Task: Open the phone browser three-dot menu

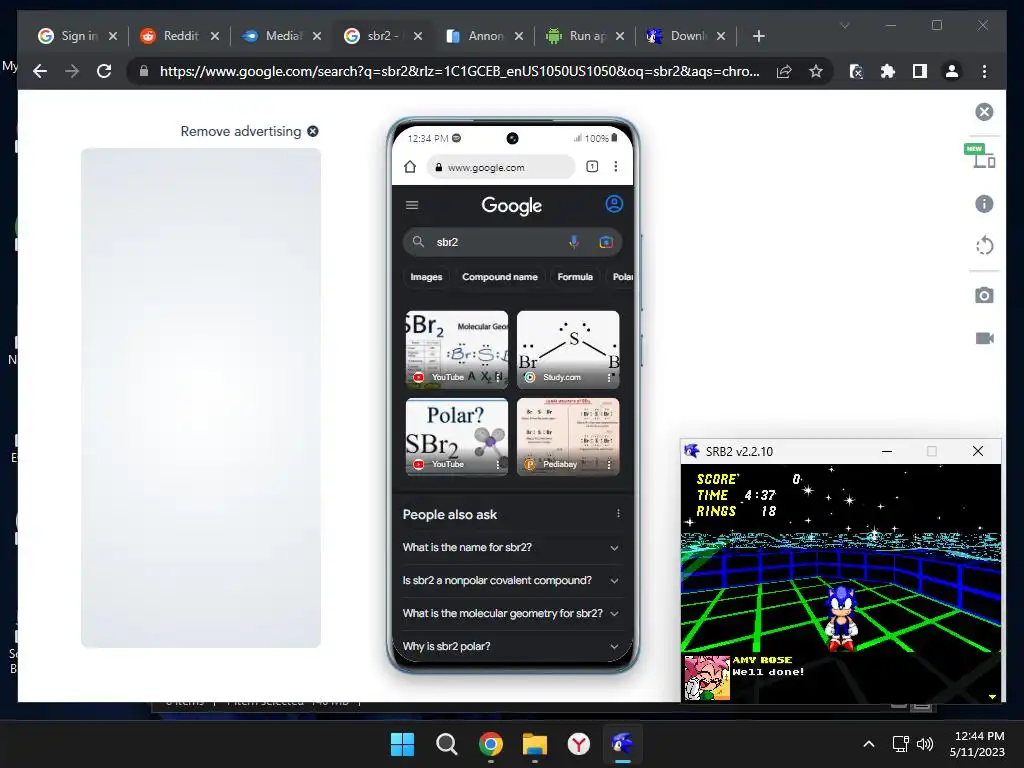Action: (615, 167)
